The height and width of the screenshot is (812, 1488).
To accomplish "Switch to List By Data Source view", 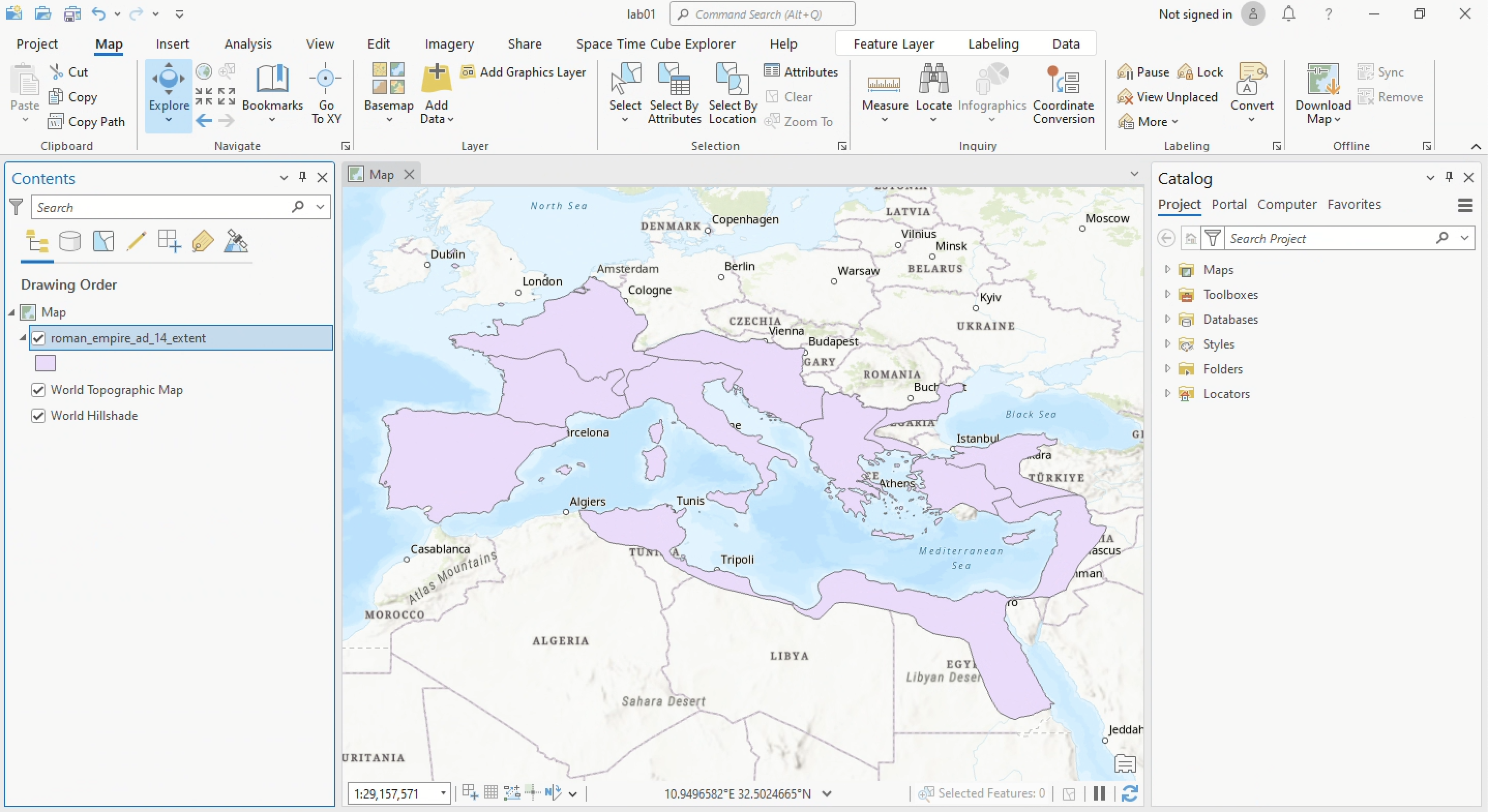I will tap(70, 242).
